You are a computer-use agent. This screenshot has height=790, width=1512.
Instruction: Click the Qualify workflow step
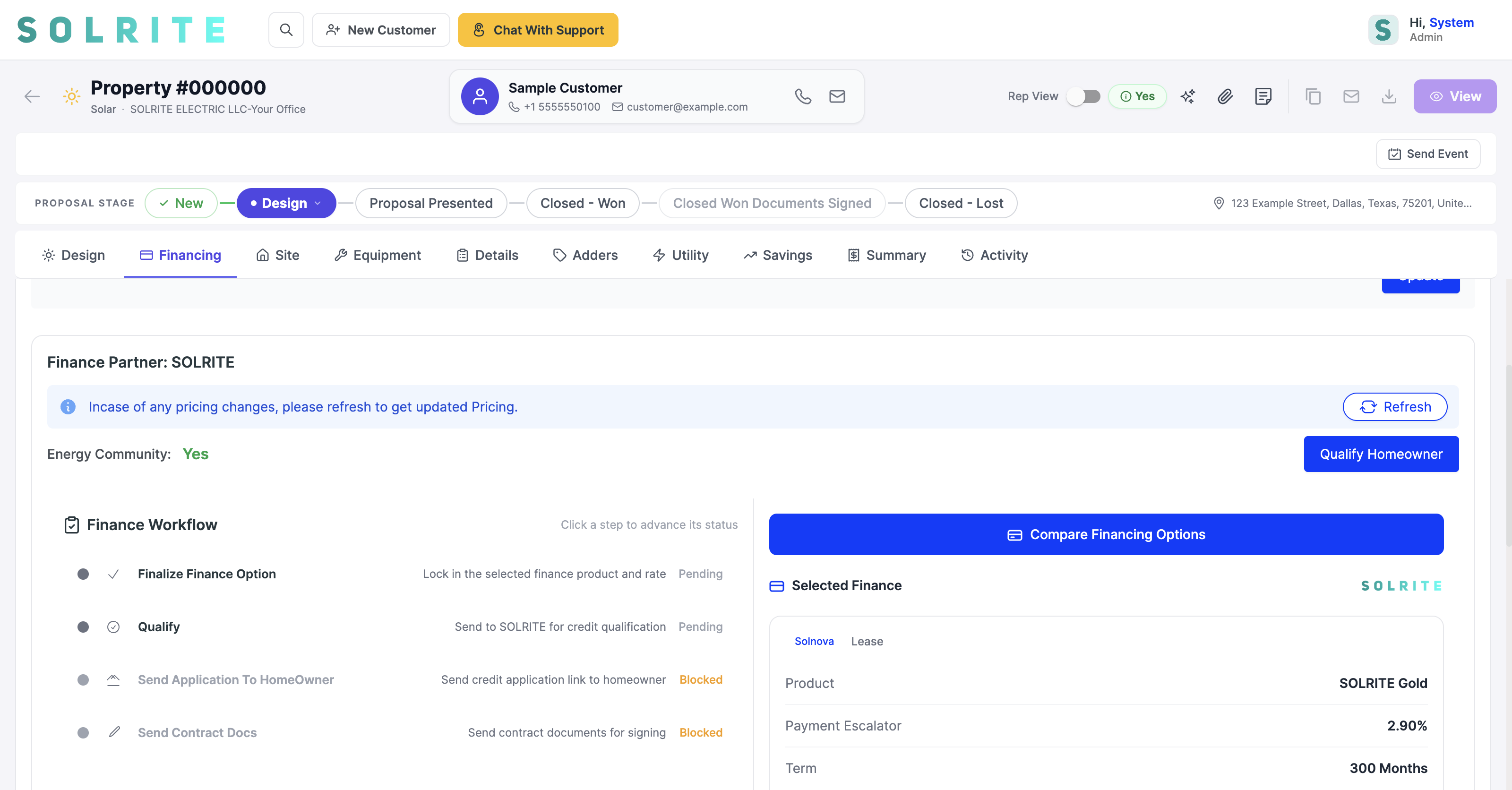(x=400, y=627)
